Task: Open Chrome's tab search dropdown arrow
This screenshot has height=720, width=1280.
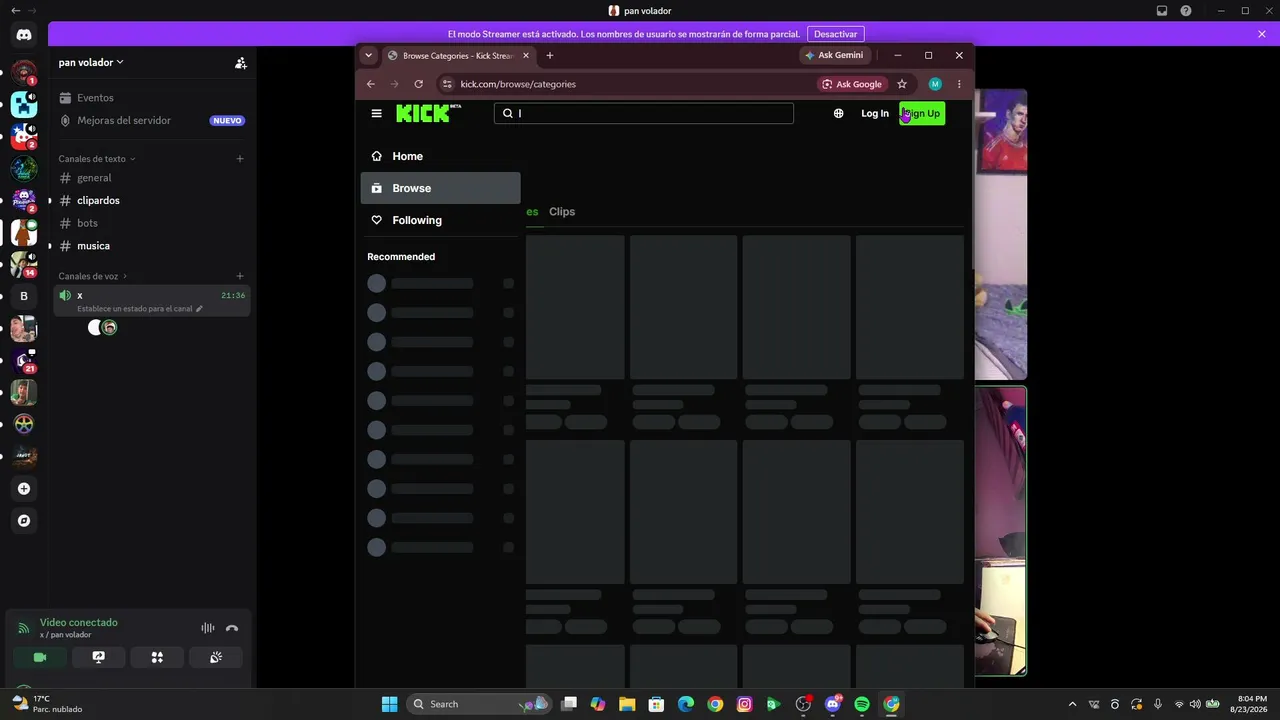Action: 369,56
